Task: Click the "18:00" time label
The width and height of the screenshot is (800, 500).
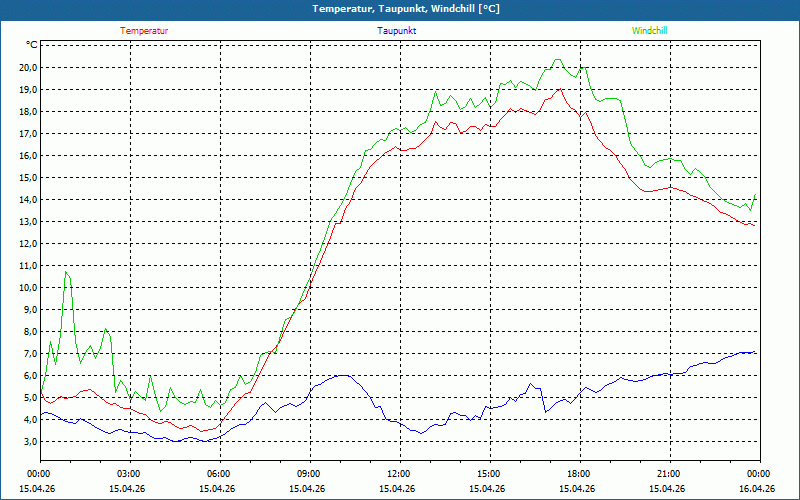Action: point(580,473)
